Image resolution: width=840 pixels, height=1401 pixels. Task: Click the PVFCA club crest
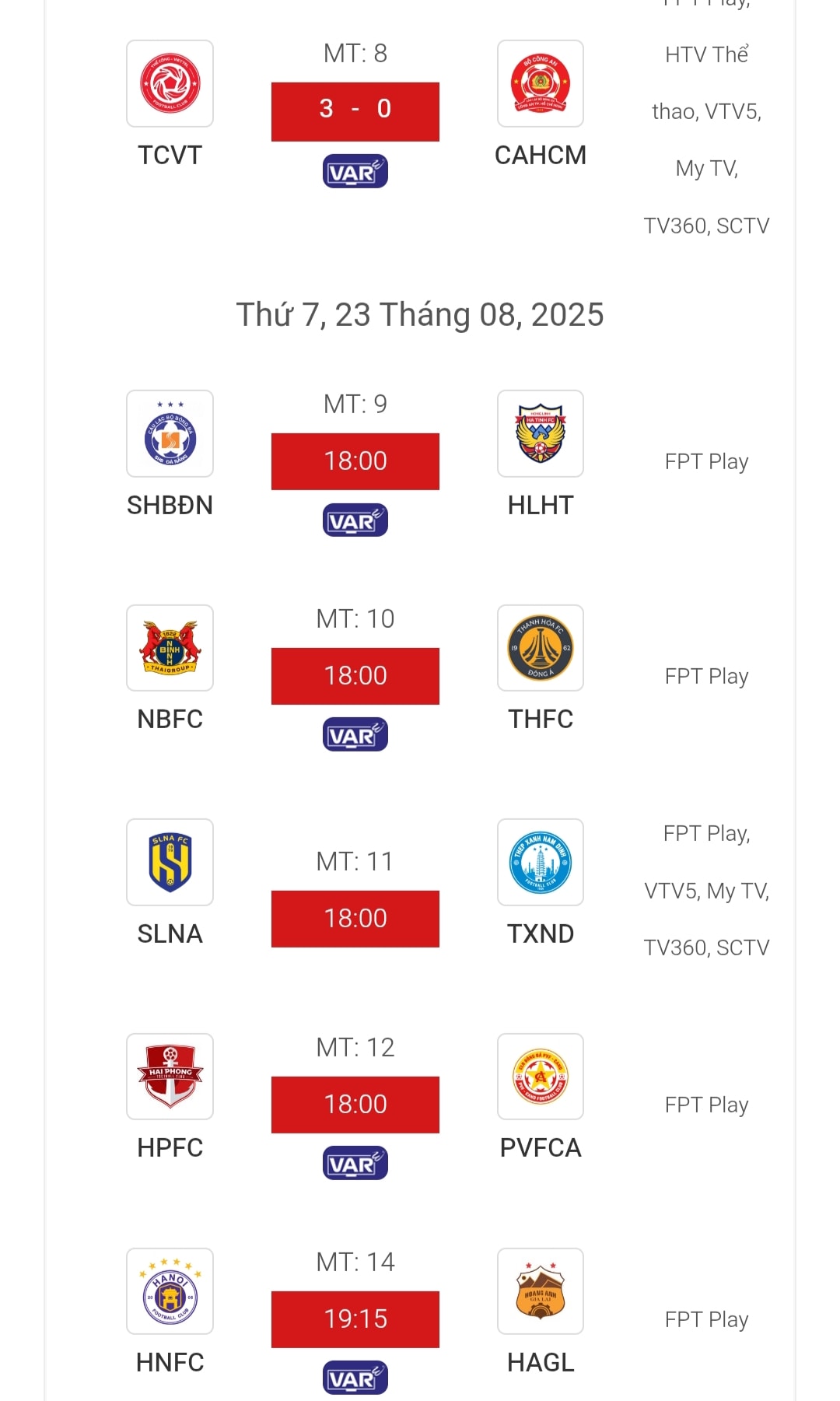541,1077
